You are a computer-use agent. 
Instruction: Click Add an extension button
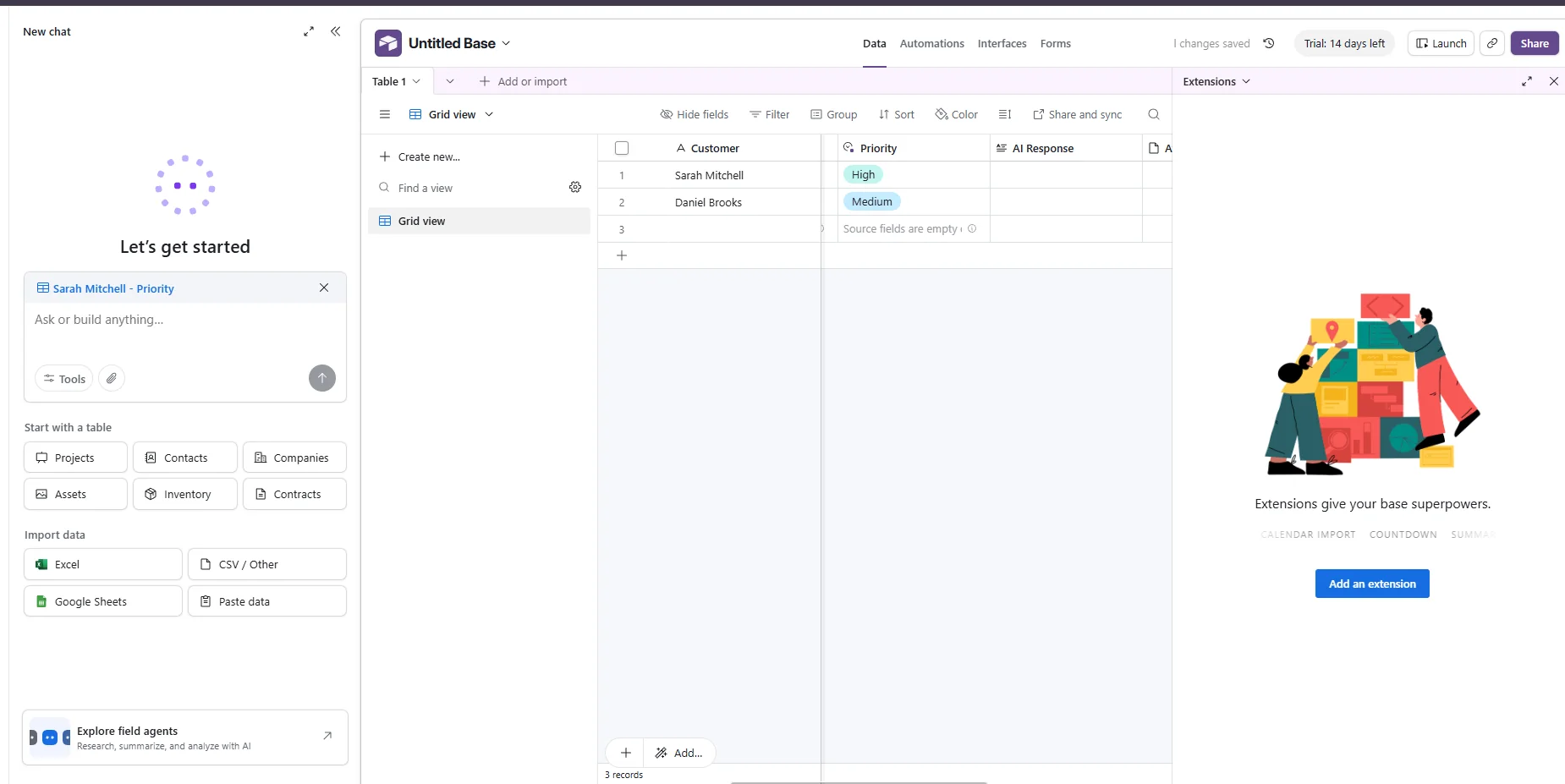(1372, 584)
